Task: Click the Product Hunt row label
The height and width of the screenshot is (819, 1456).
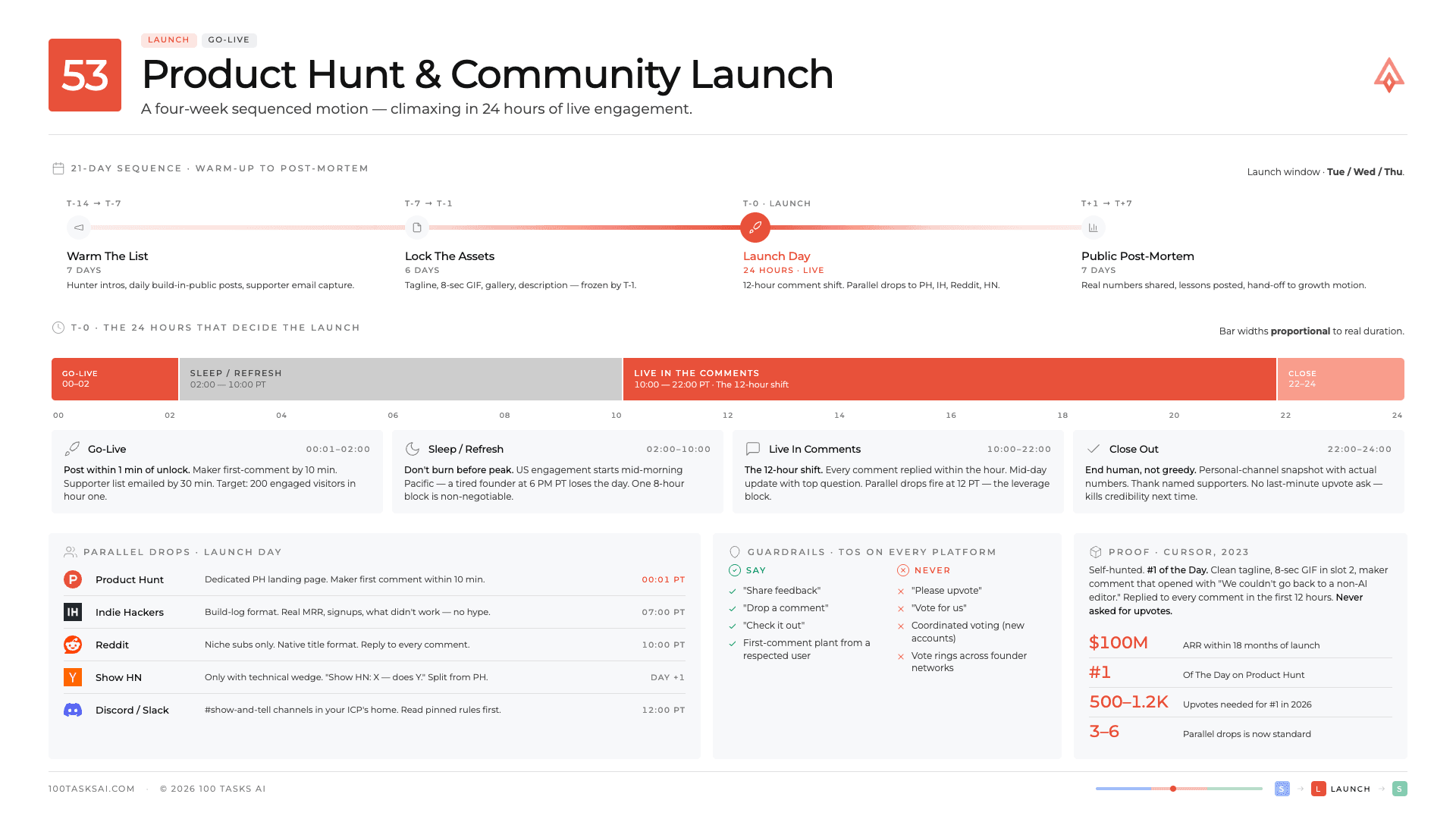Action: (x=130, y=579)
